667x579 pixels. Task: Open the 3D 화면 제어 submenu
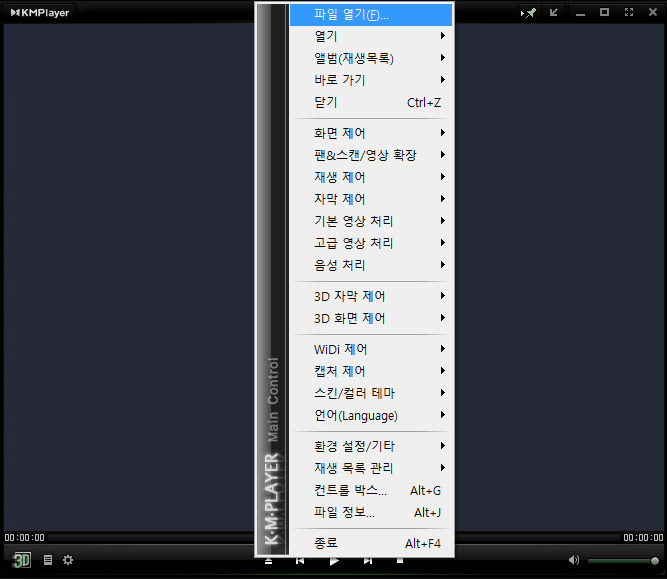(x=371, y=318)
